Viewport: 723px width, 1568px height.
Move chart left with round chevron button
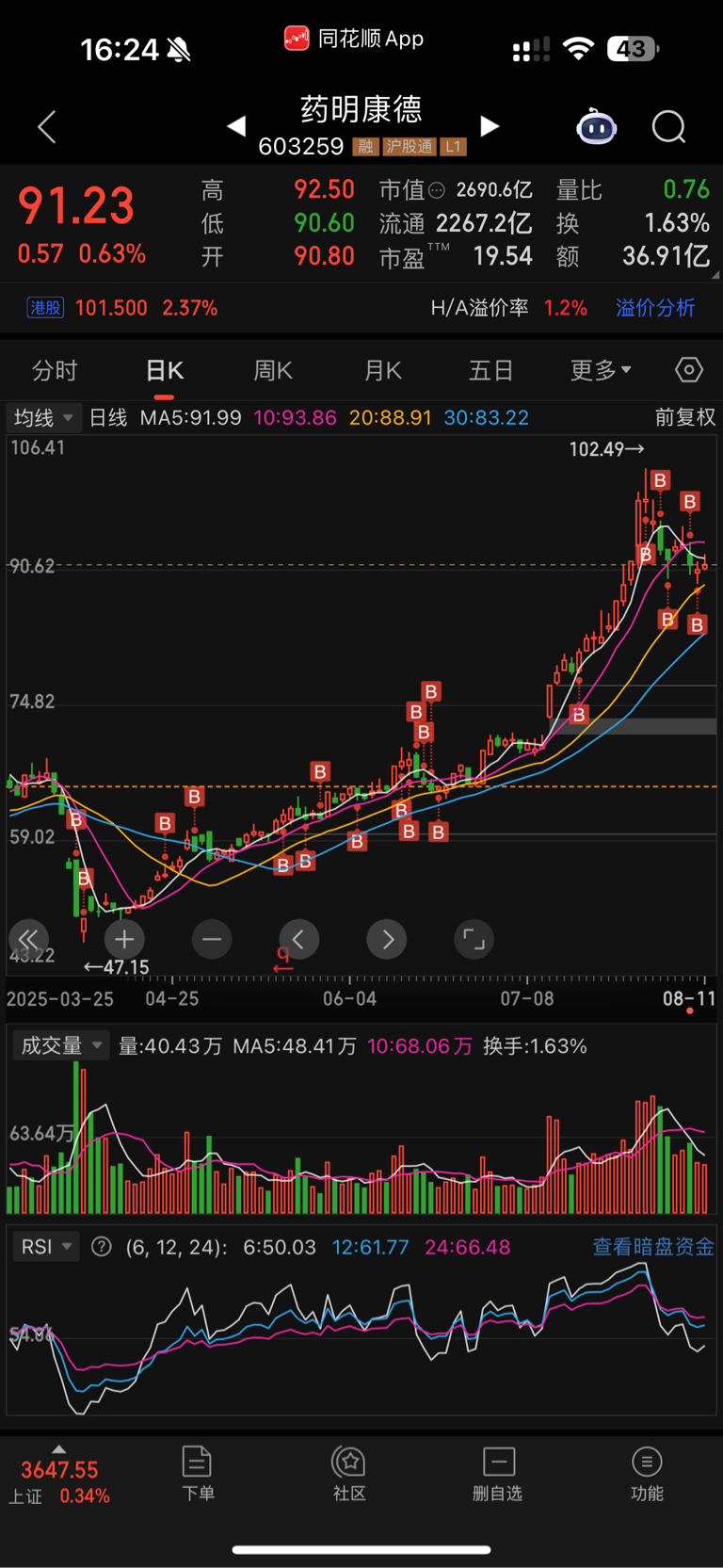pyautogui.click(x=299, y=939)
